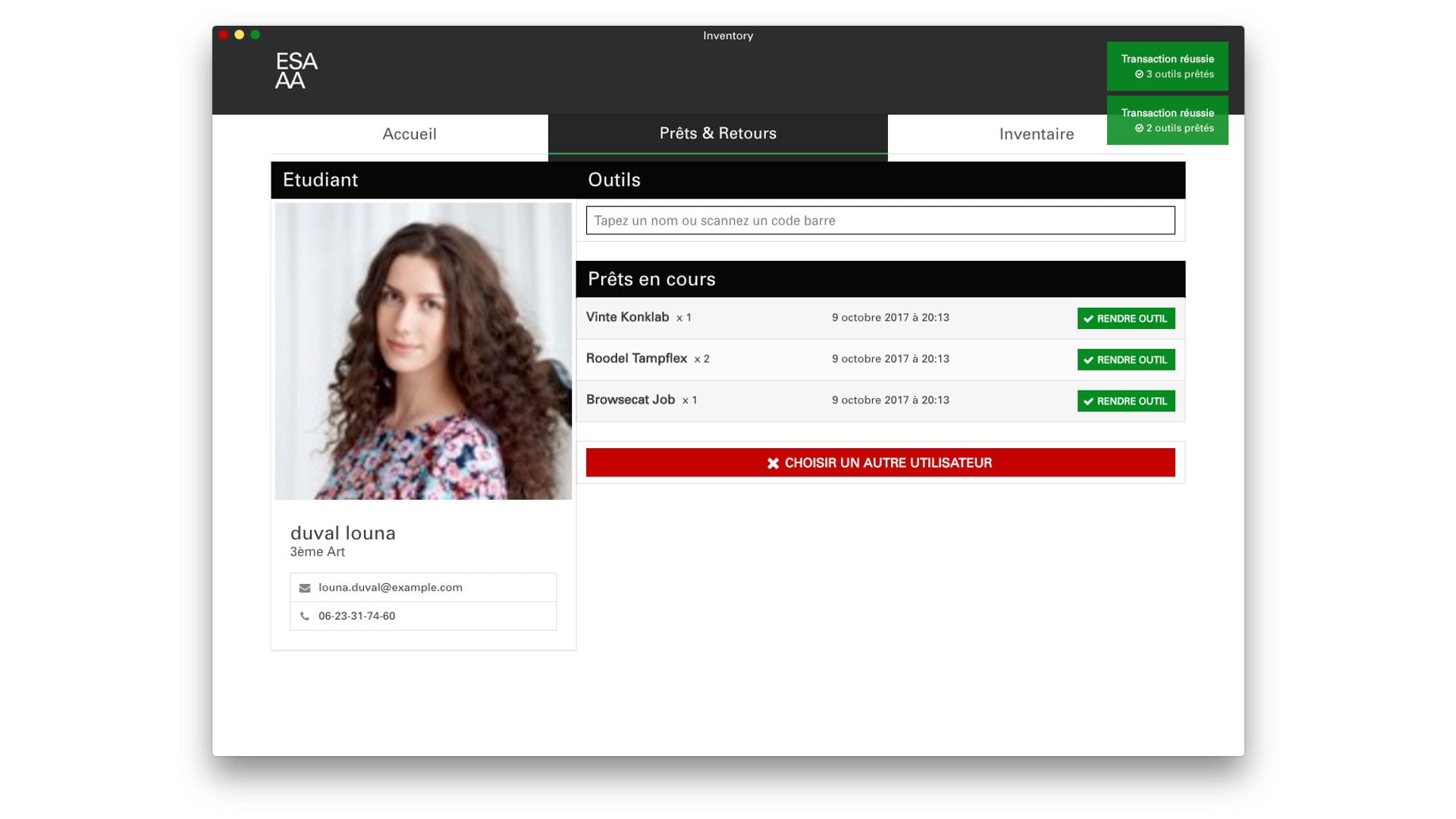Viewport: 1456px width, 819px height.
Task: Click the loan date in the Roodel Tampflex row
Action: pos(890,359)
